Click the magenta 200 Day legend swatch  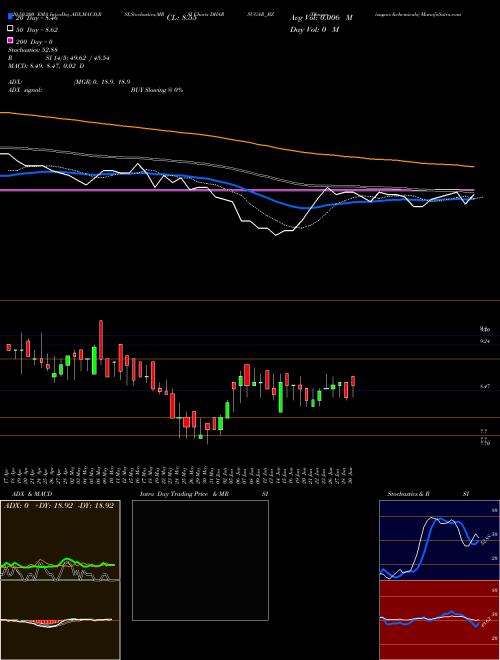pyautogui.click(x=10, y=40)
